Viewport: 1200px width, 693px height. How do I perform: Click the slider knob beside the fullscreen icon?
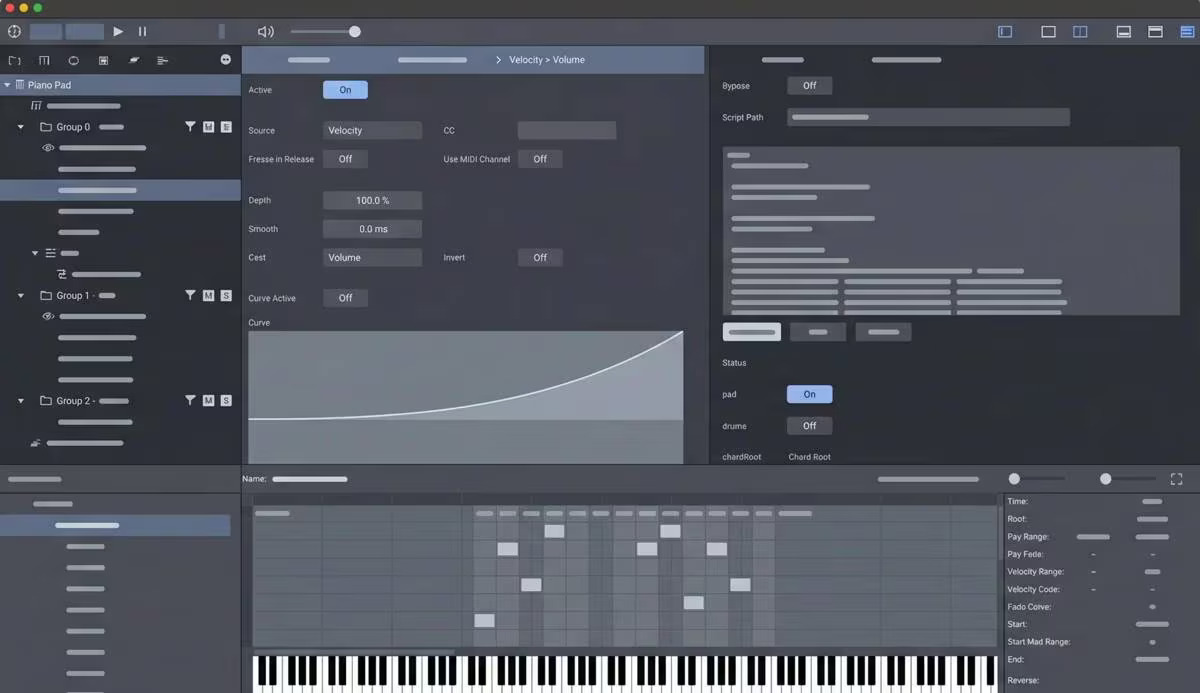pyautogui.click(x=1105, y=479)
